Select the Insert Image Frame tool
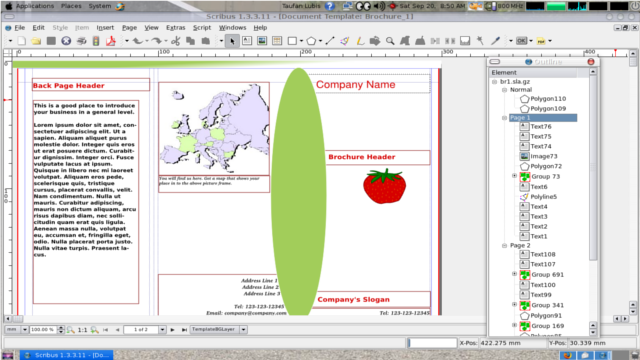The width and height of the screenshot is (640, 360). [262, 41]
